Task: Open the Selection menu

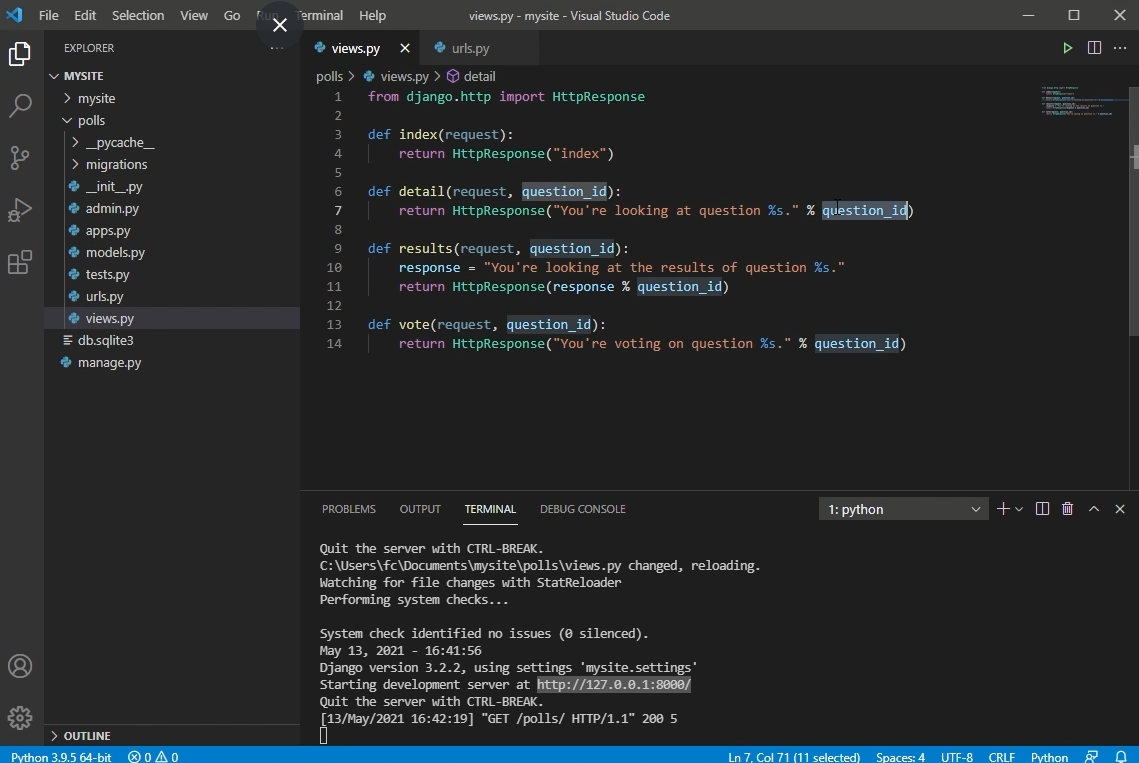Action: (x=138, y=15)
